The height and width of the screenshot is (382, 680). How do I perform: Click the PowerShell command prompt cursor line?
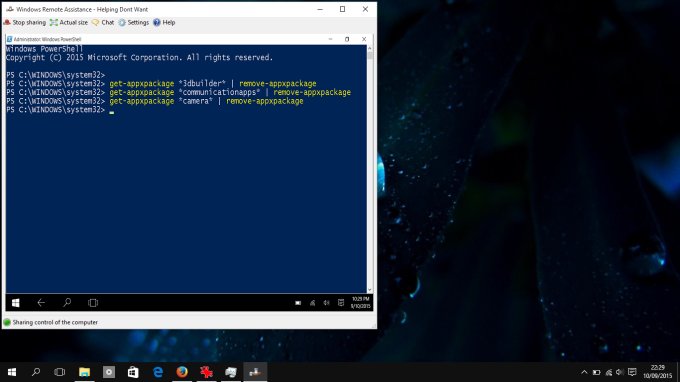point(60,110)
